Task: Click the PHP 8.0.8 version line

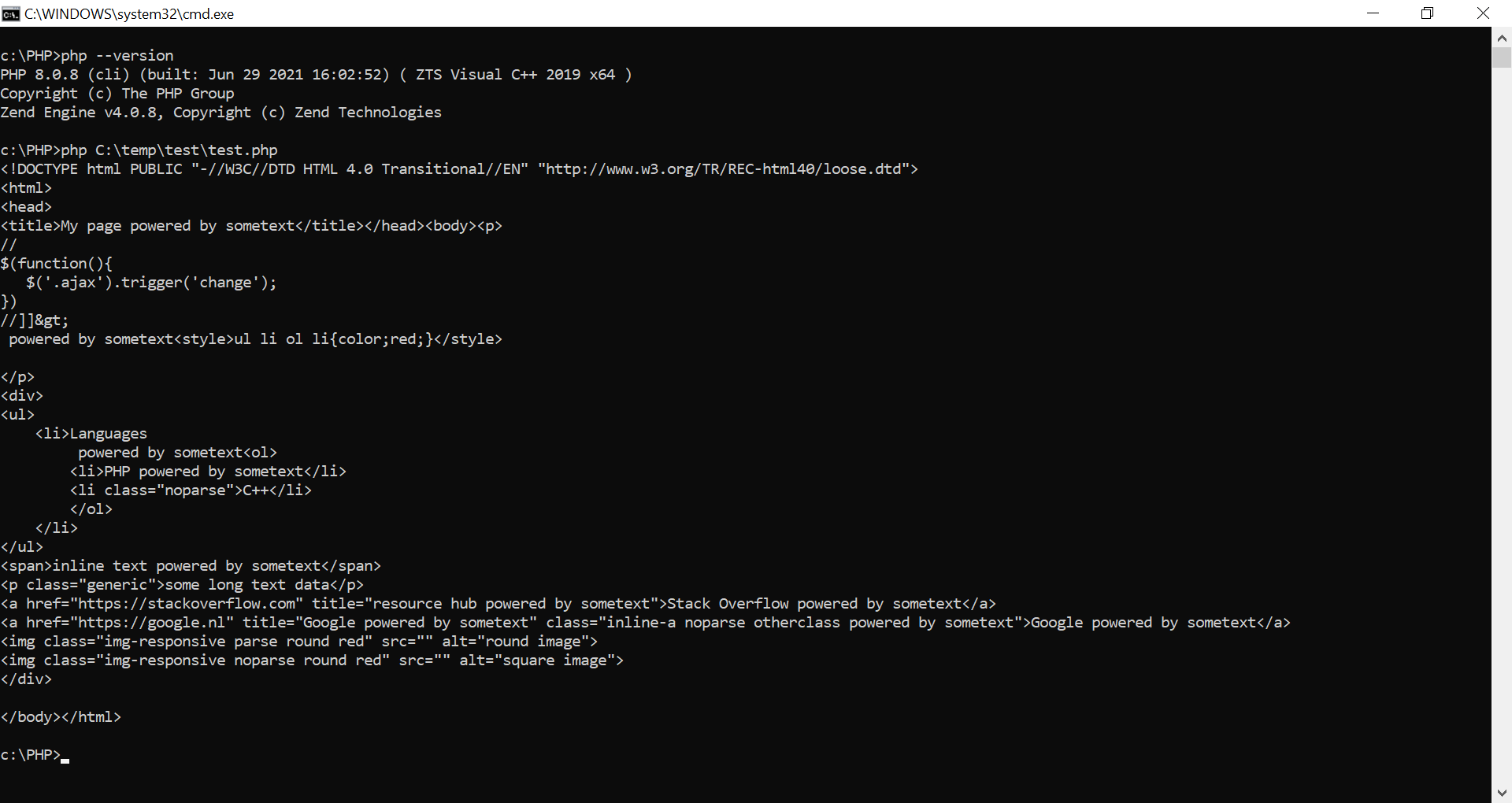Action: tap(316, 75)
